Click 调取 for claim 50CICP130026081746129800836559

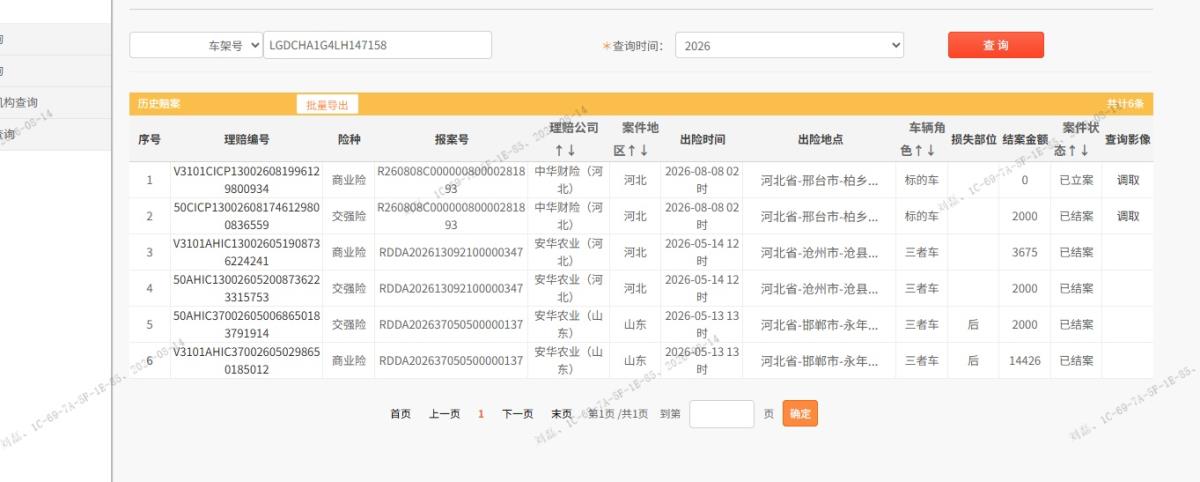(1128, 216)
